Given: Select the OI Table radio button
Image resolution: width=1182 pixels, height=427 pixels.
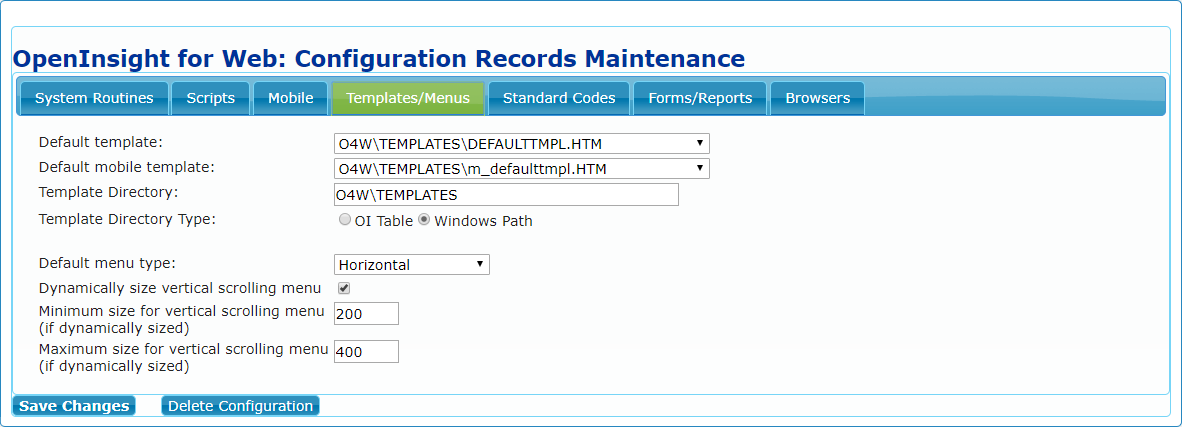Looking at the screenshot, I should (344, 220).
